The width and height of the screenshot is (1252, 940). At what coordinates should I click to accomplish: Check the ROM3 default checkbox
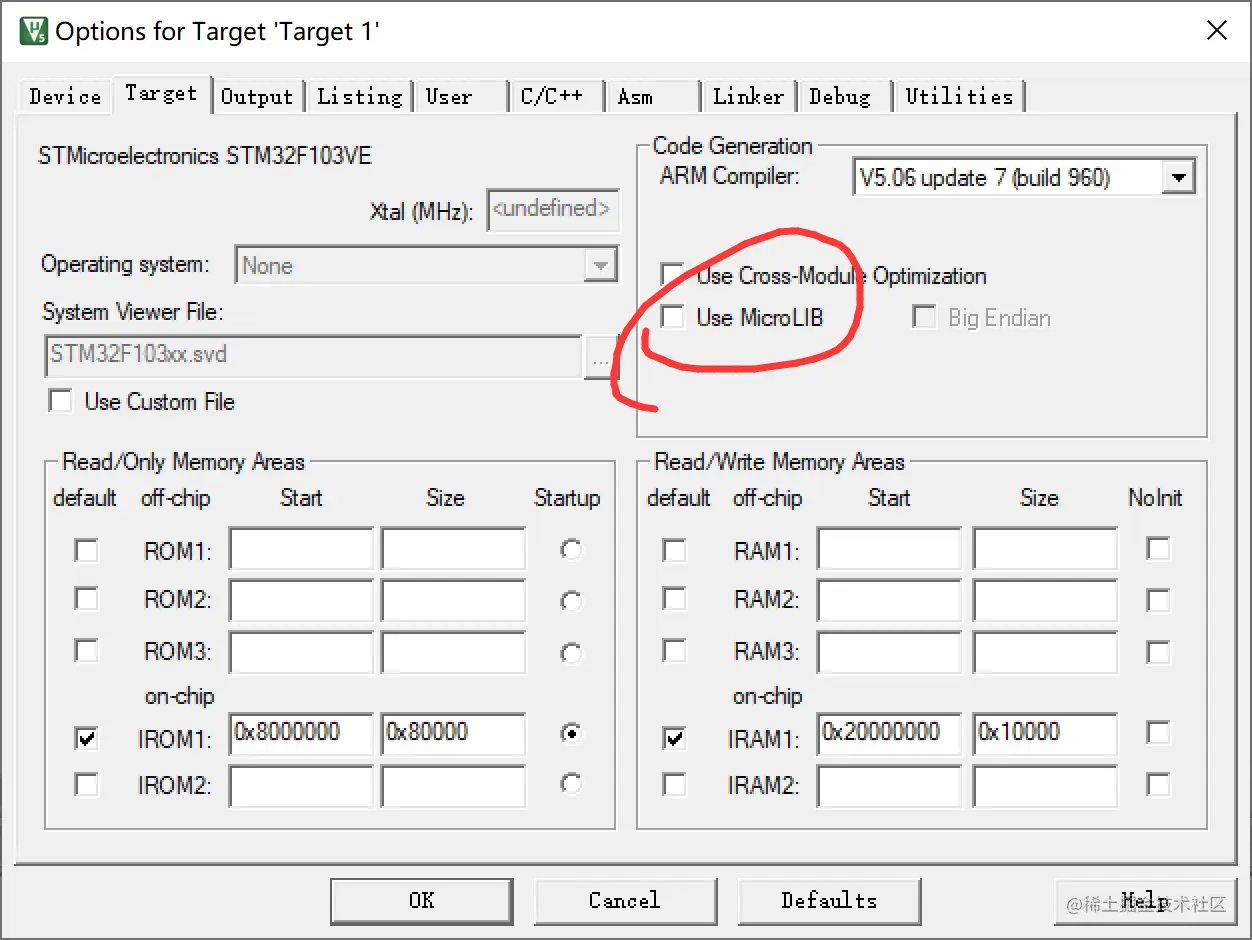coord(87,650)
